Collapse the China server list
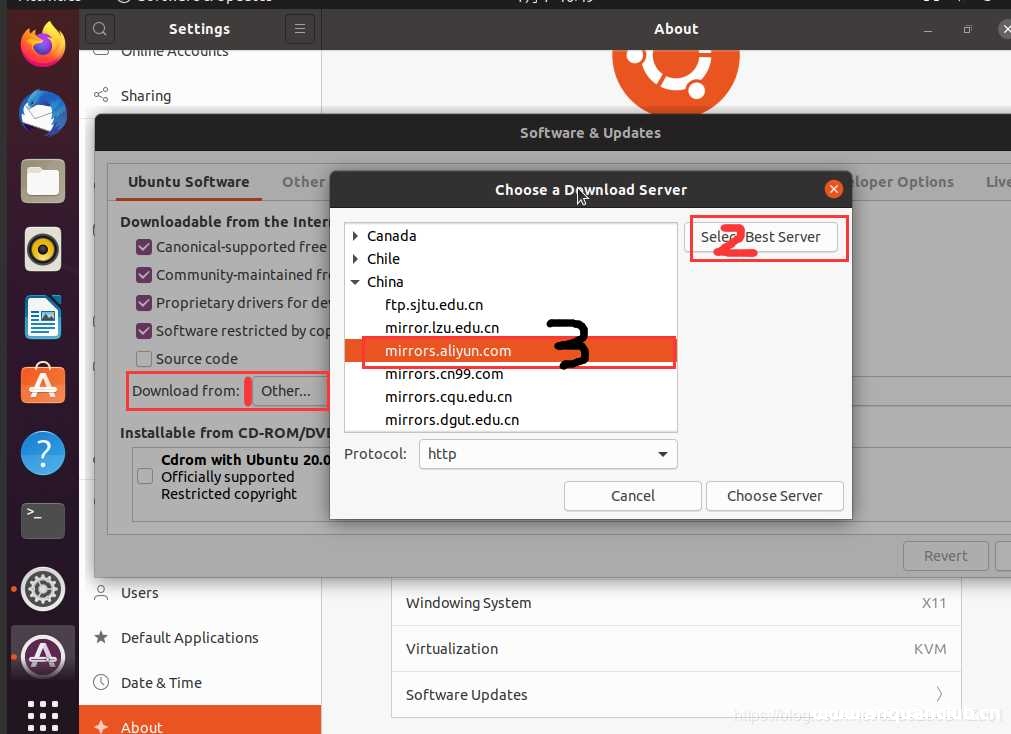This screenshot has height=734, width=1011. pyautogui.click(x=356, y=282)
